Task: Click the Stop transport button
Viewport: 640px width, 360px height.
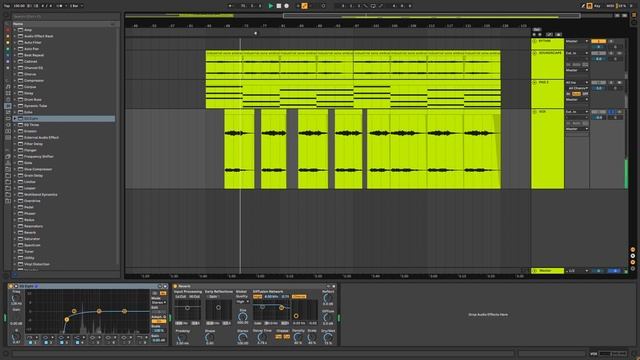Action: pyautogui.click(x=279, y=6)
